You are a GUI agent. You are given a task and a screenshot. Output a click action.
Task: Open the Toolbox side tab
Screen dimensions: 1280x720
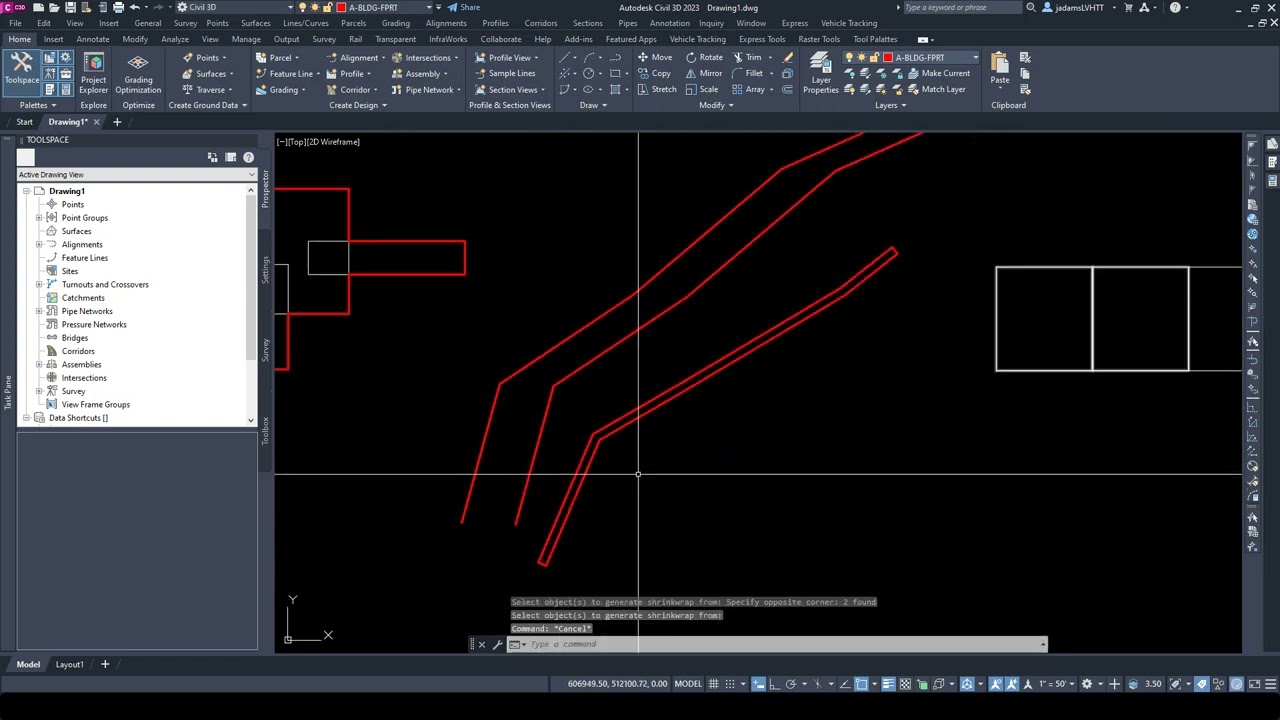click(x=266, y=431)
